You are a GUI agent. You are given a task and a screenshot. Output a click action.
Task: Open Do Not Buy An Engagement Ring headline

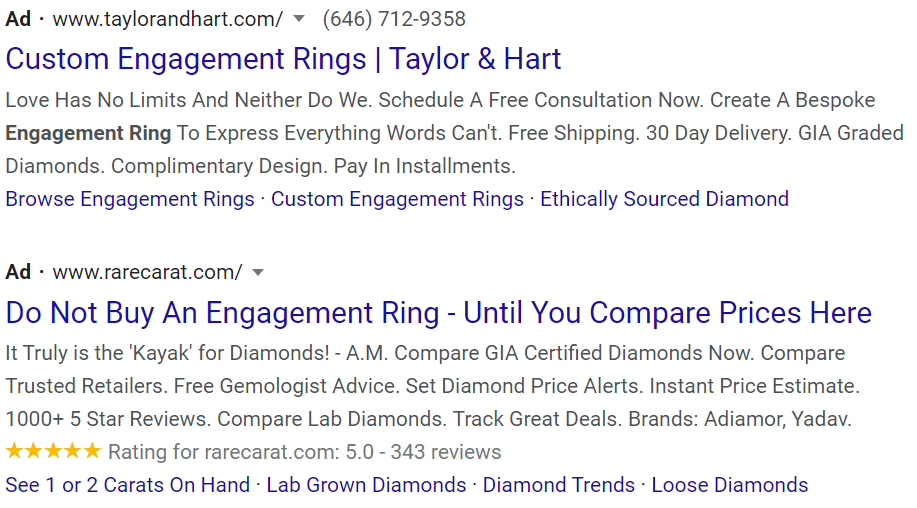coord(438,313)
